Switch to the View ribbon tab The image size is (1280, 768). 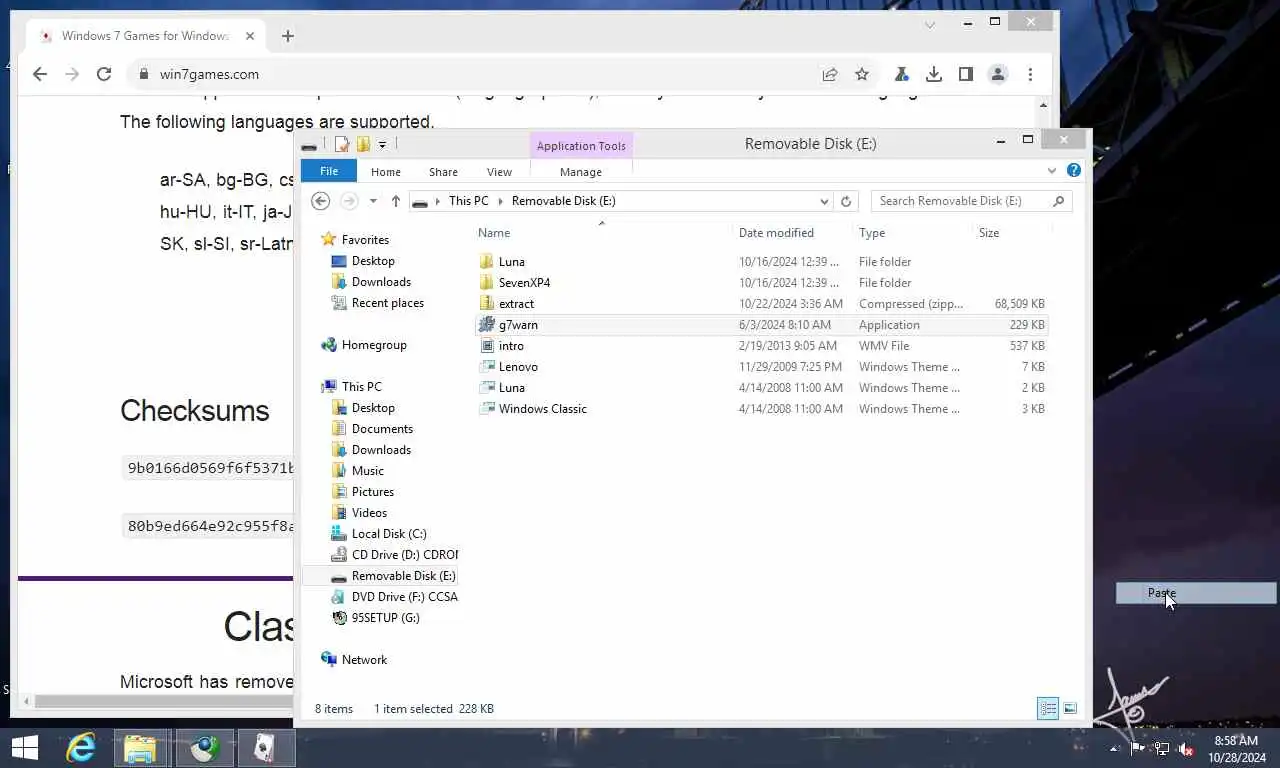pyautogui.click(x=499, y=172)
